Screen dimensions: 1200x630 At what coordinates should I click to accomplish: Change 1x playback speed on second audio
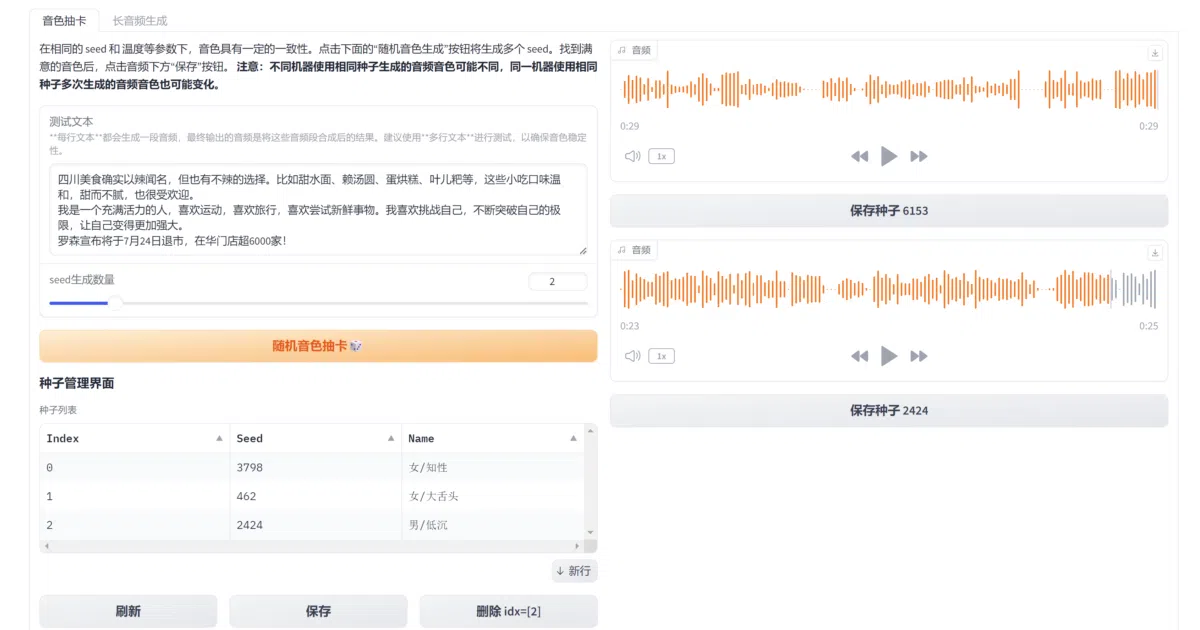tap(661, 356)
